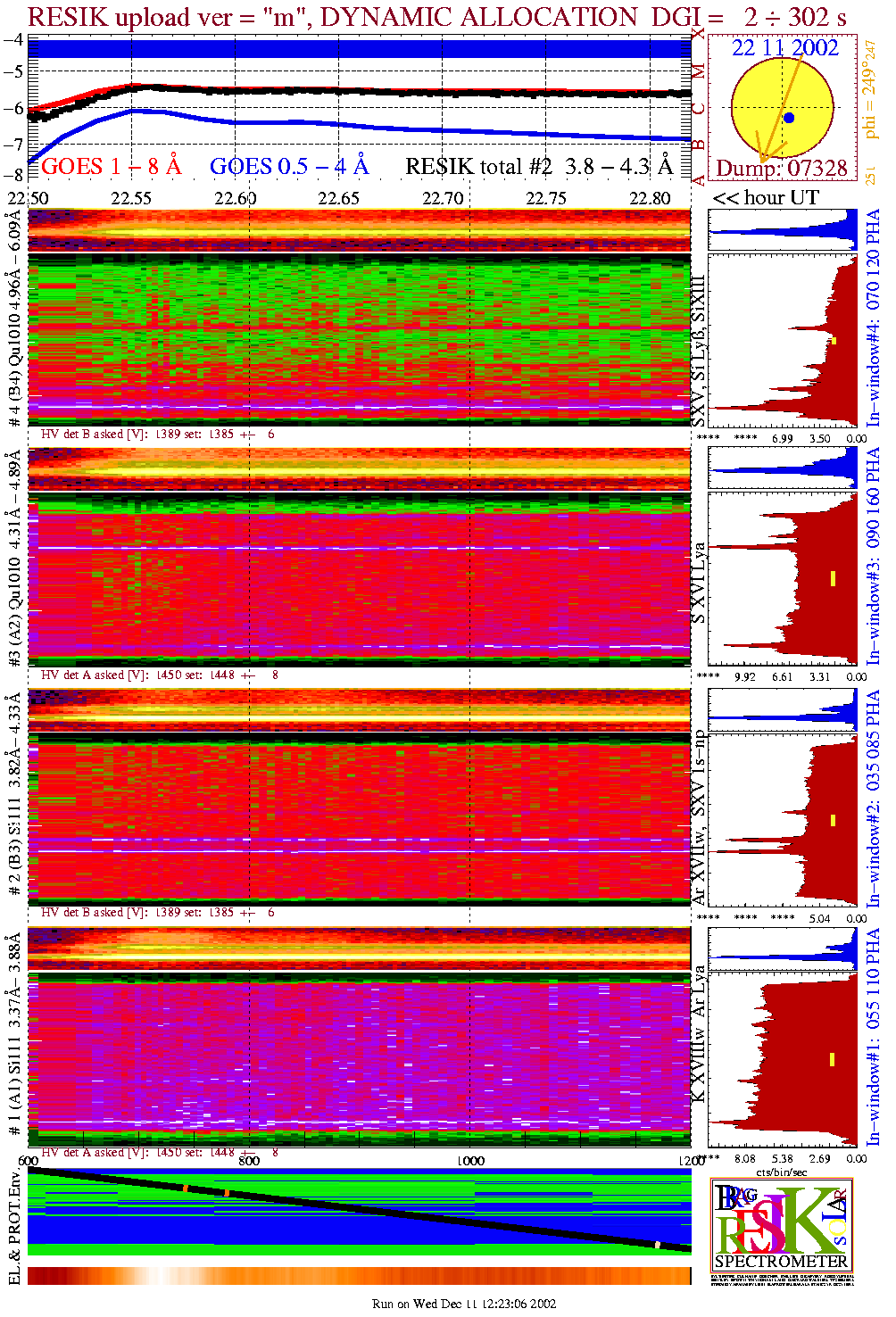Click the date "22 11 2002"
The width and height of the screenshot is (896, 1317).
click(785, 48)
